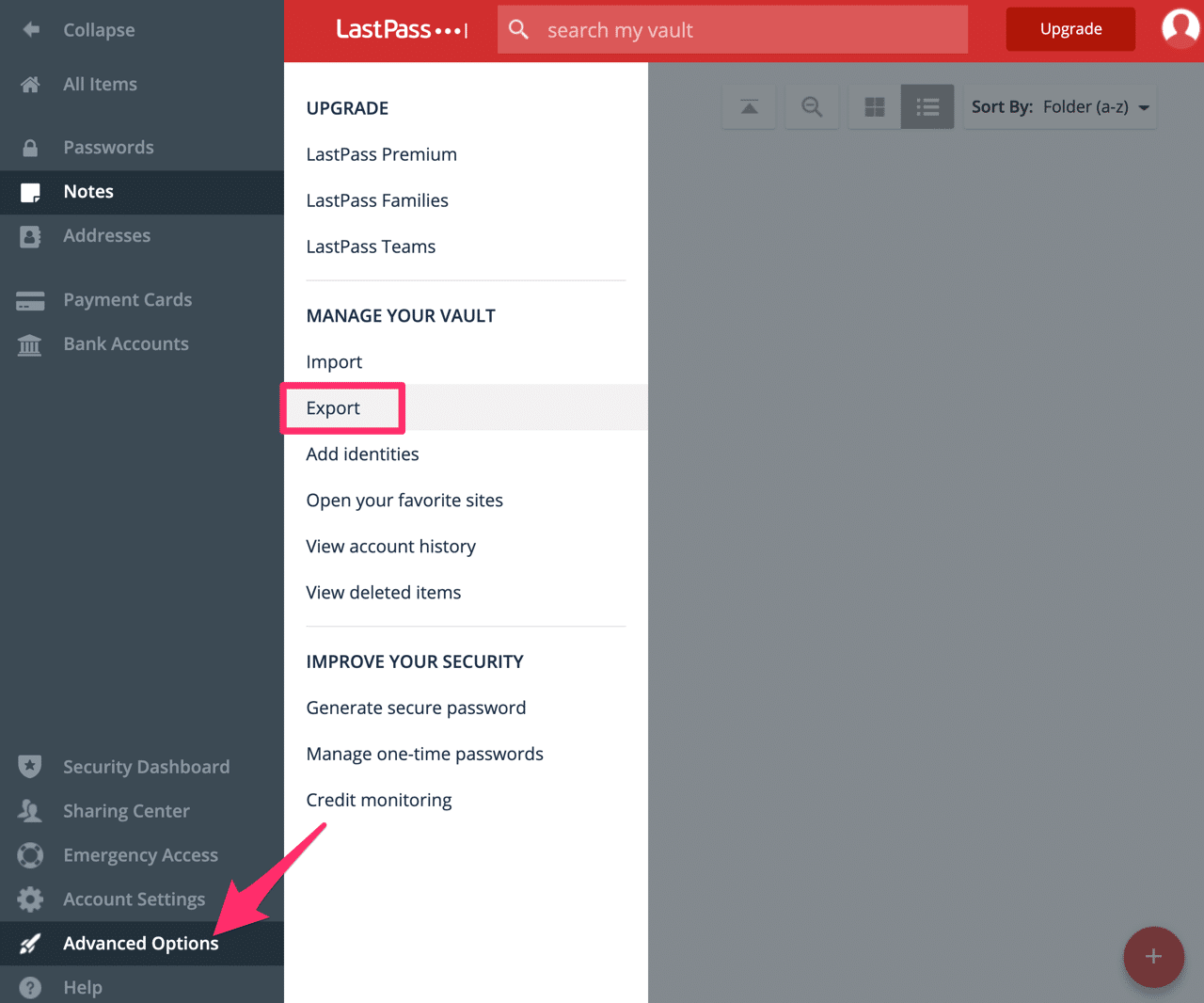Select View deleted items
1204x1003 pixels.
click(x=384, y=593)
